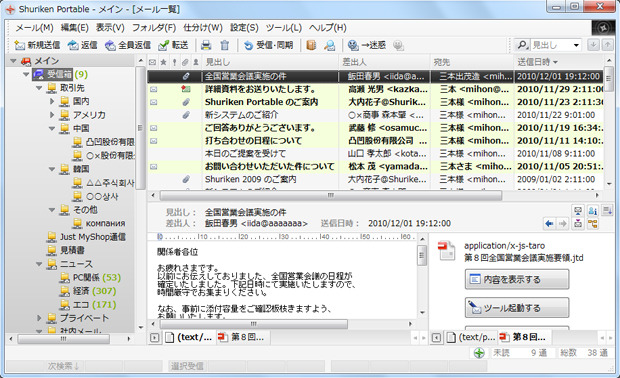The height and width of the screenshot is (378, 620).
Task: Click the paperclip attachment column header
Action: tap(185, 62)
